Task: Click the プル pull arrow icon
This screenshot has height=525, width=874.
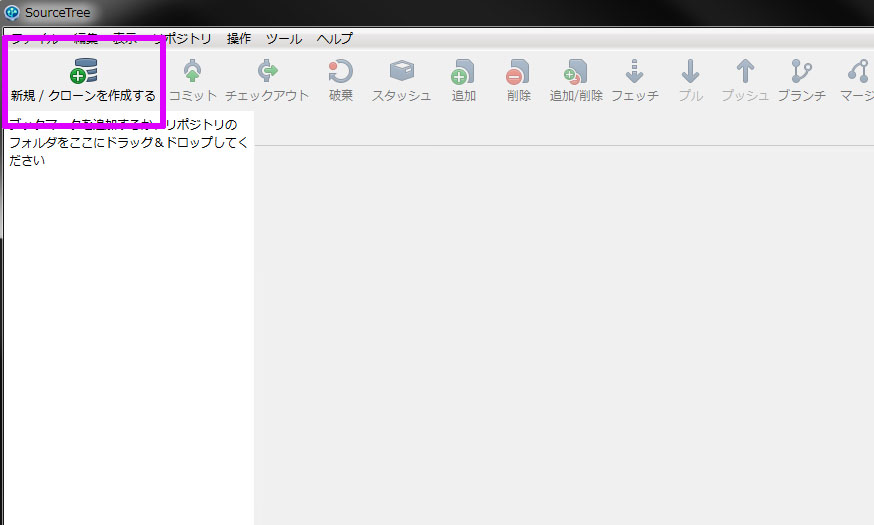Action: click(690, 71)
